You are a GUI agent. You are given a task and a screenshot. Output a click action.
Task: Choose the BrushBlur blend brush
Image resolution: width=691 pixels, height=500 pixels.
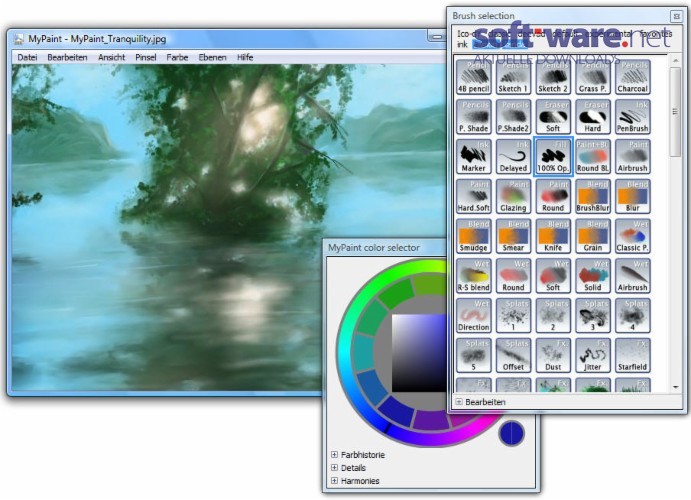(x=592, y=196)
